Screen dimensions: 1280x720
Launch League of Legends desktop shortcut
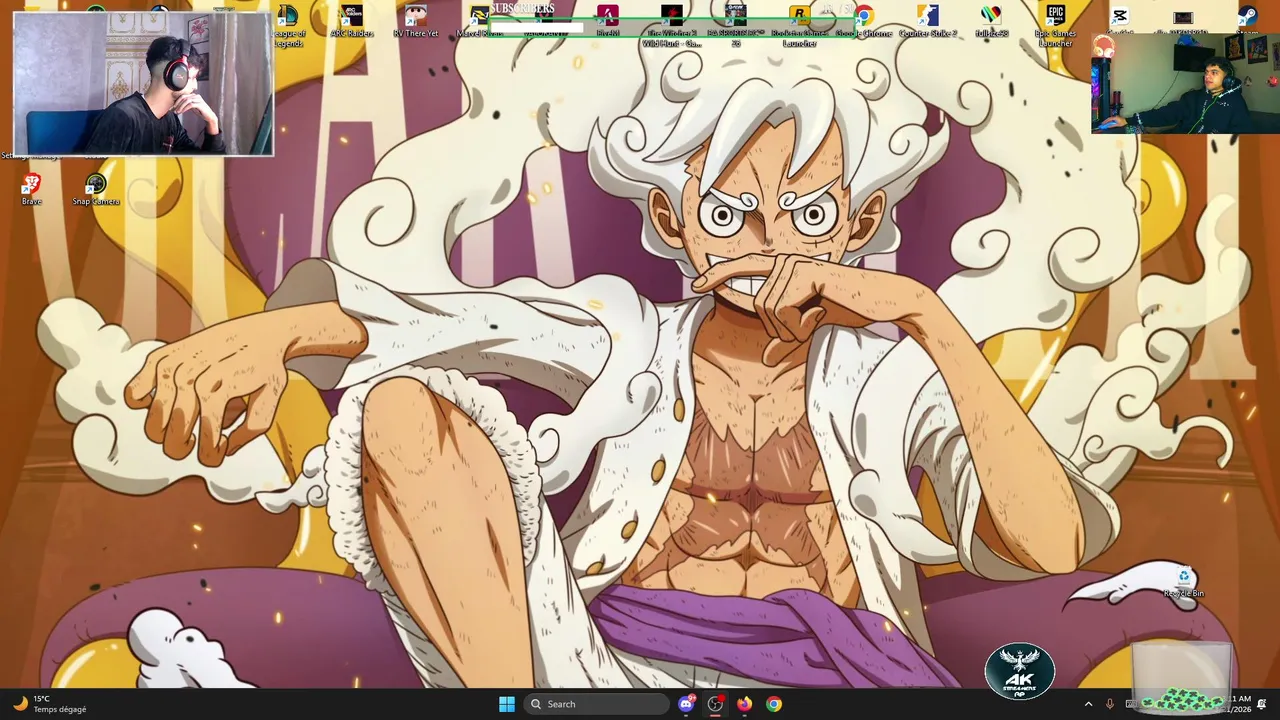pyautogui.click(x=288, y=26)
